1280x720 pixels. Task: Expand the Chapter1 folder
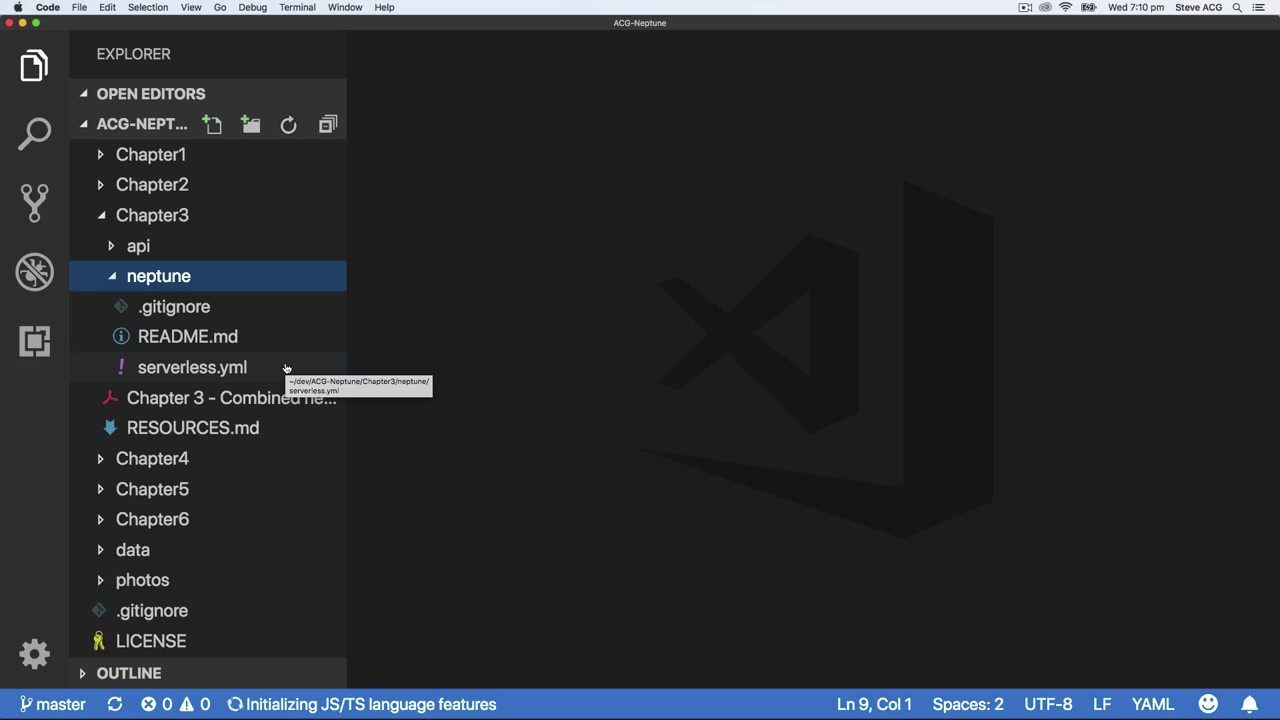pos(208,154)
